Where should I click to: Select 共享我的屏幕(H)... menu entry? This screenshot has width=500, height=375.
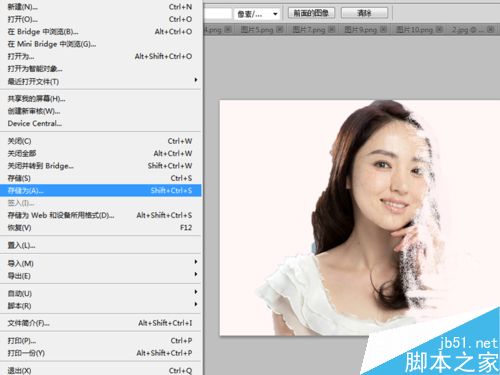click(100, 98)
